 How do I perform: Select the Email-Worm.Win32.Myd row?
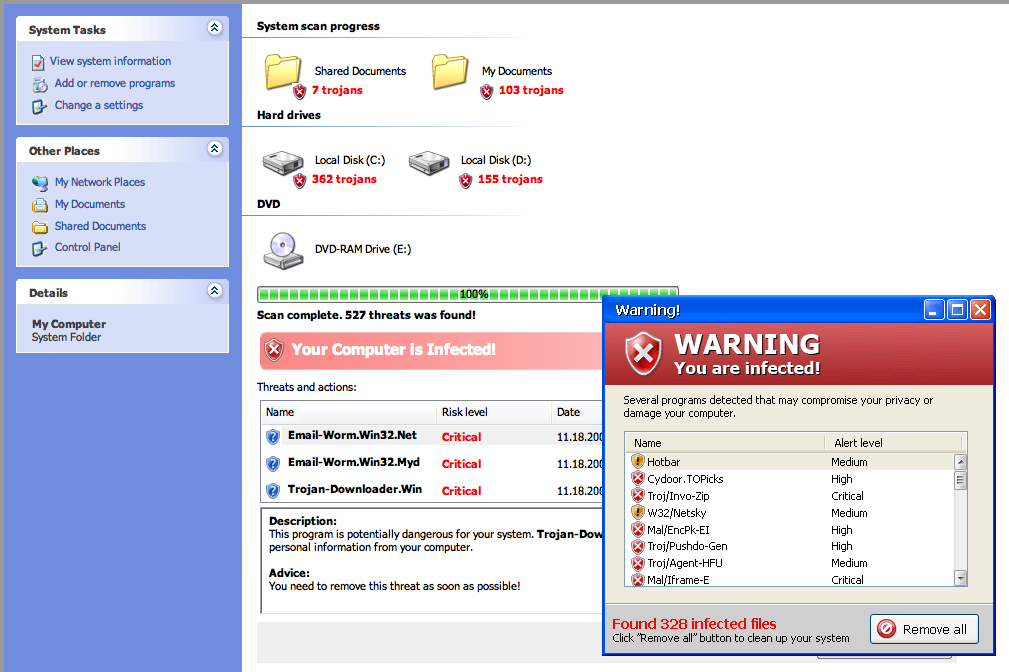[432, 463]
